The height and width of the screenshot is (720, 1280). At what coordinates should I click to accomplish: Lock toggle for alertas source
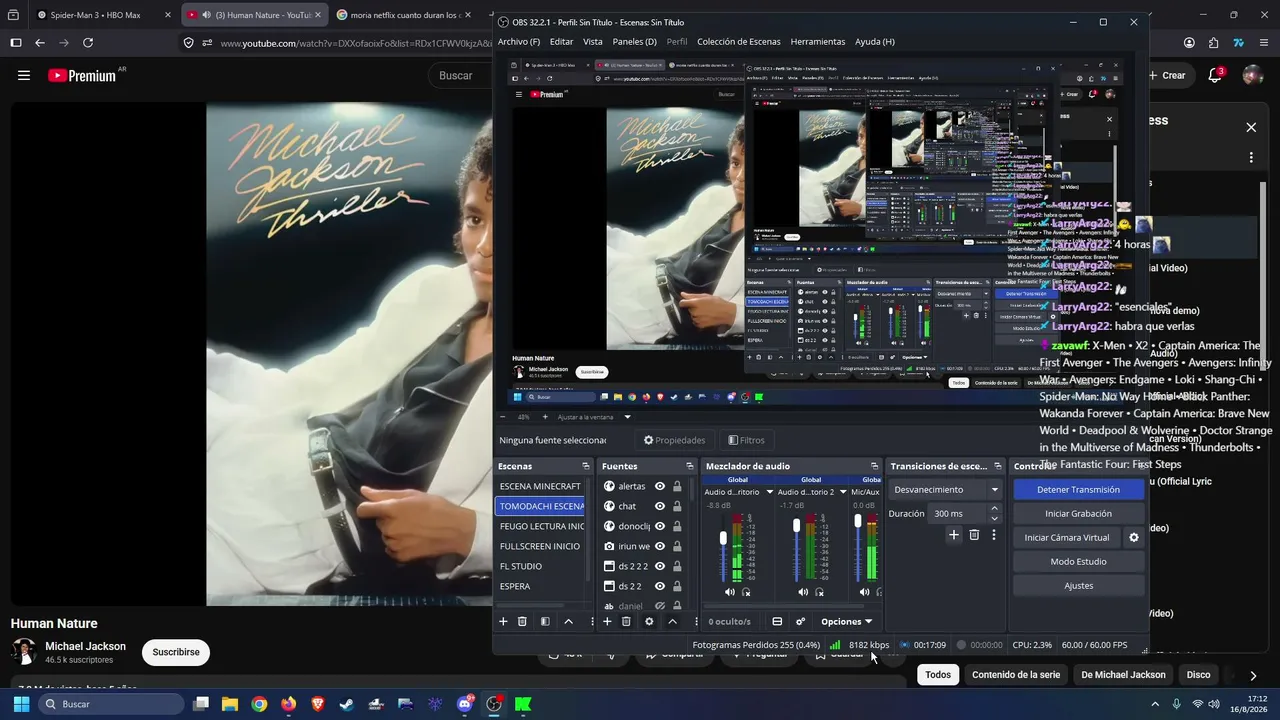coord(677,486)
